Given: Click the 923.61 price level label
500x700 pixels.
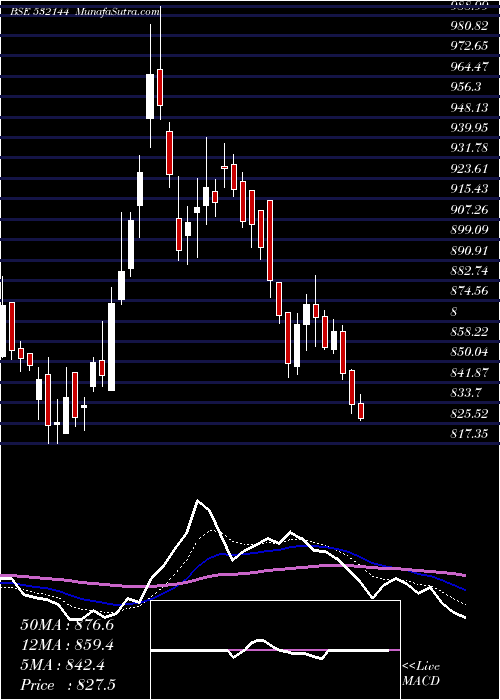Looking at the screenshot, I should coord(469,169).
